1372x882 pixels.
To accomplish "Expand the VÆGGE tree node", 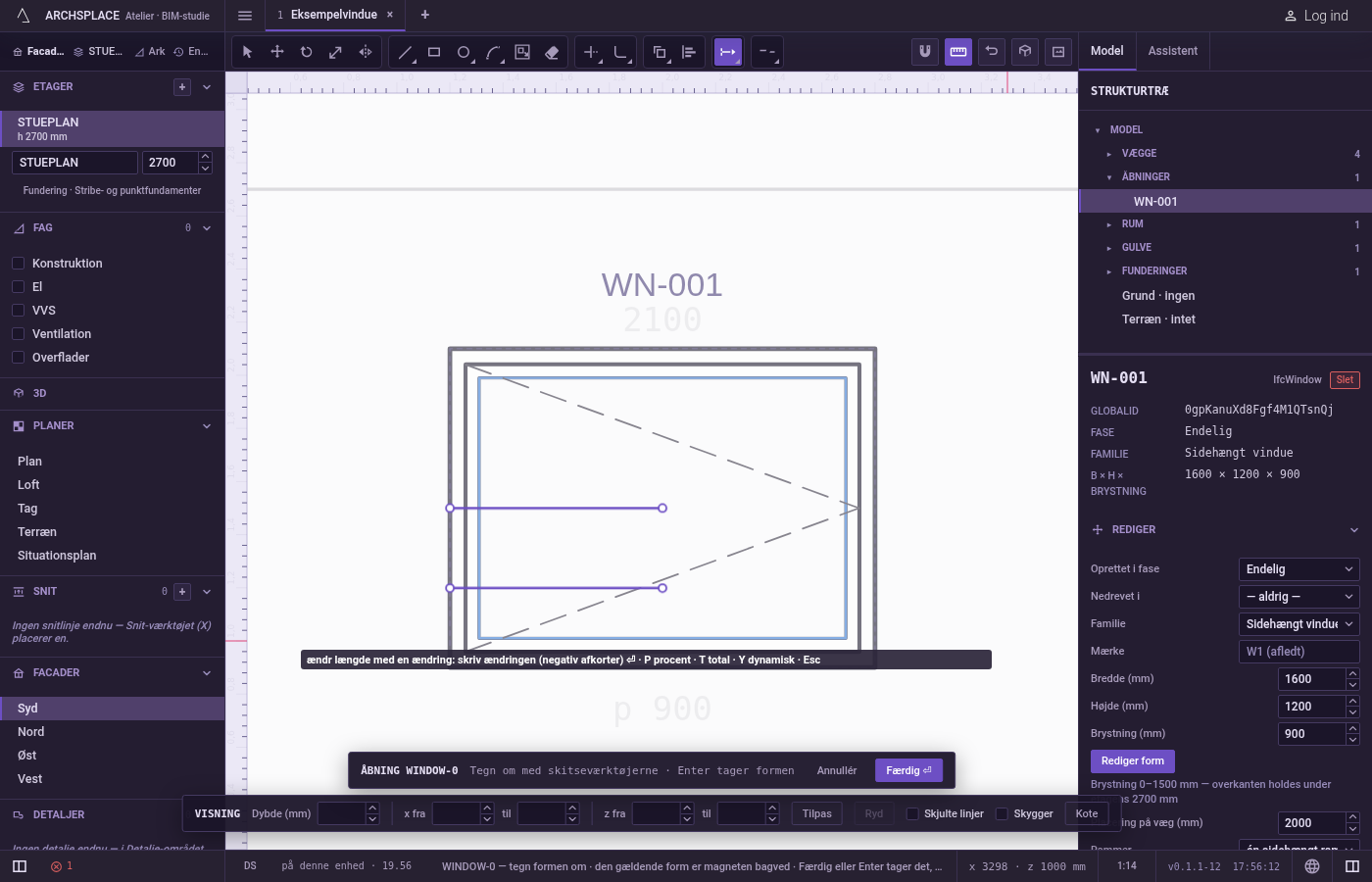I will click(1109, 154).
